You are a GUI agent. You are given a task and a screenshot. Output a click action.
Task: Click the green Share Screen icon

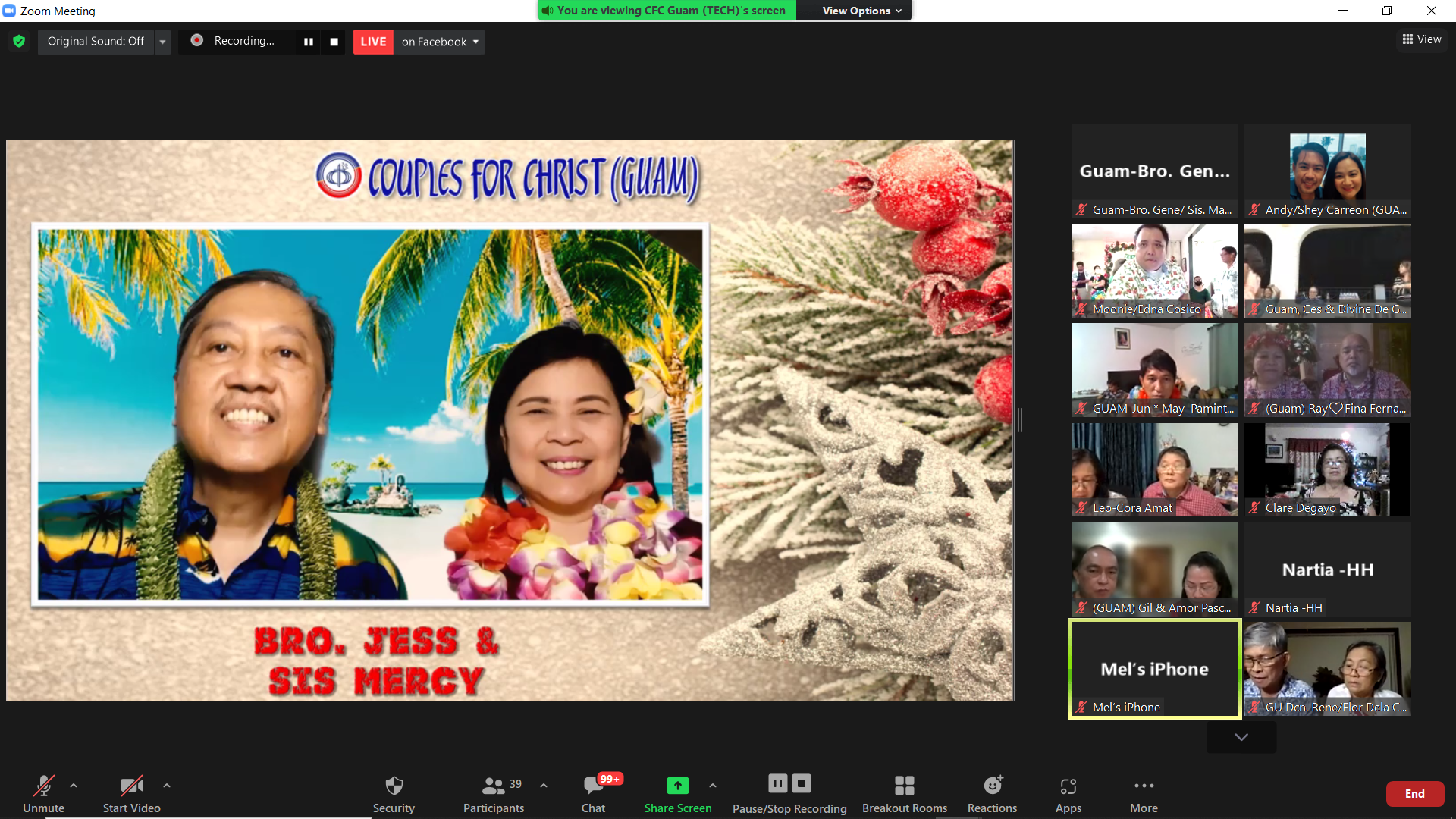pos(678,786)
